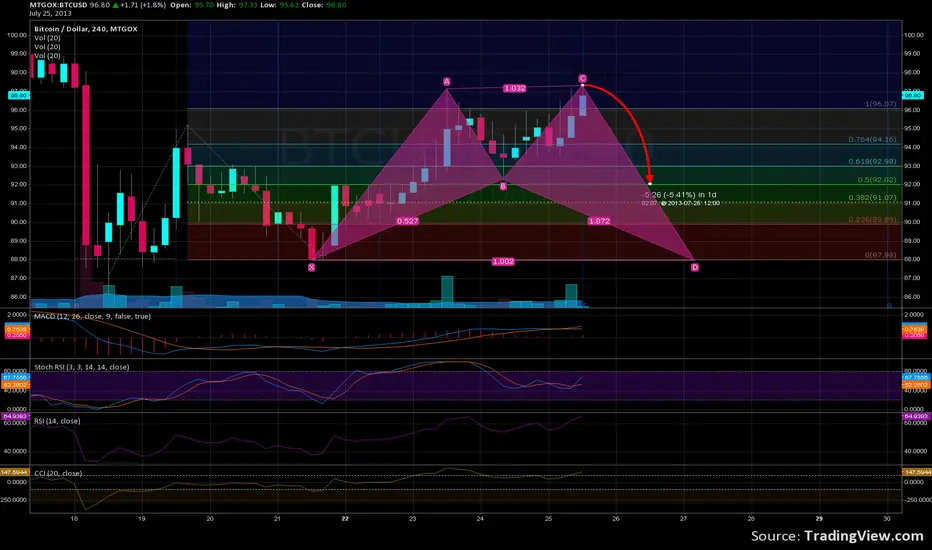This screenshot has height=550, width=932.
Task: Click the Fibonacci 0.236(89.89) level label
Action: coord(872,219)
